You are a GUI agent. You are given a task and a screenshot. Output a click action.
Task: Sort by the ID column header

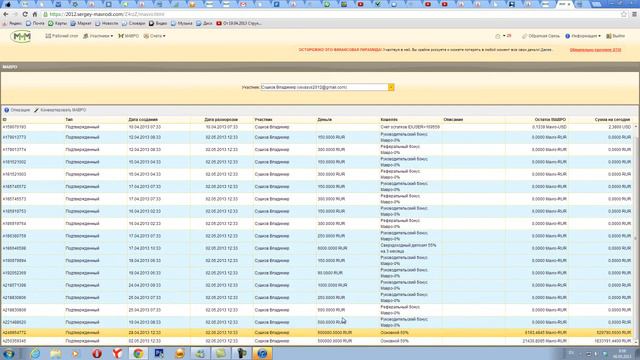point(4,120)
